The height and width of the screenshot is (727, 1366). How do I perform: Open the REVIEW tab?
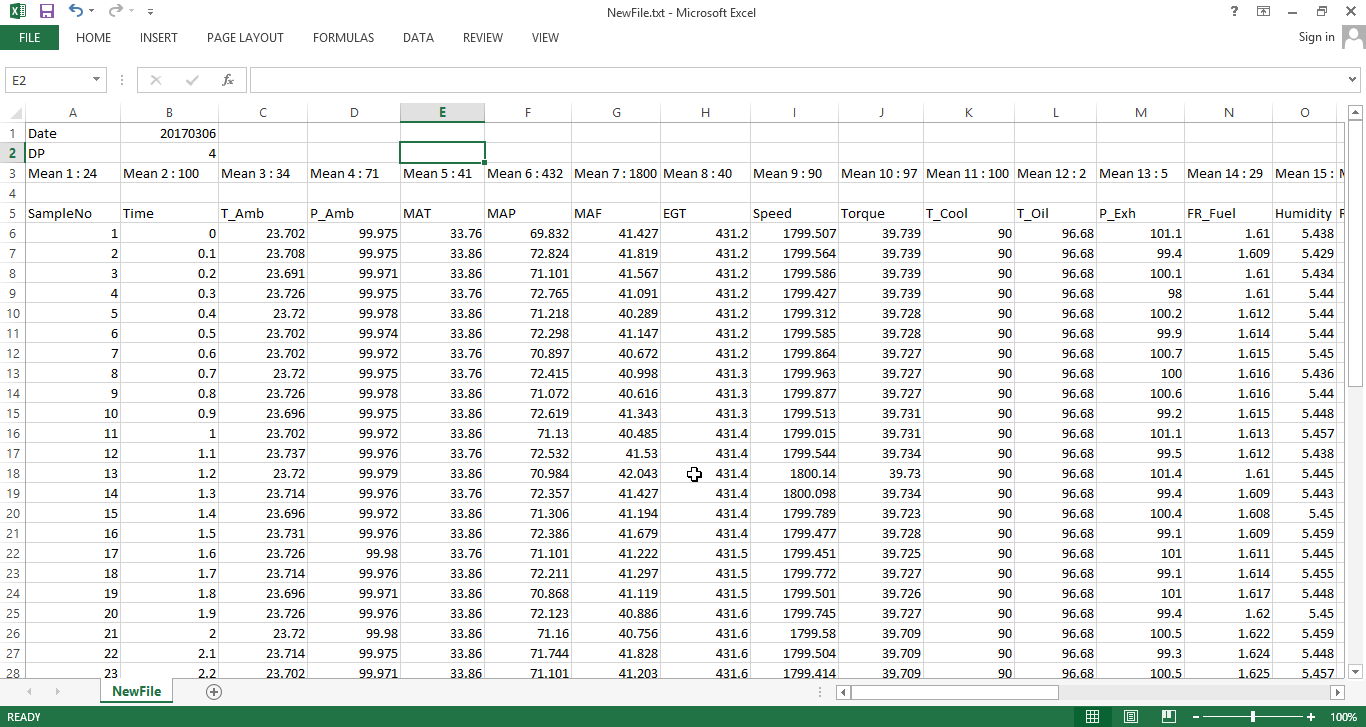(x=482, y=37)
